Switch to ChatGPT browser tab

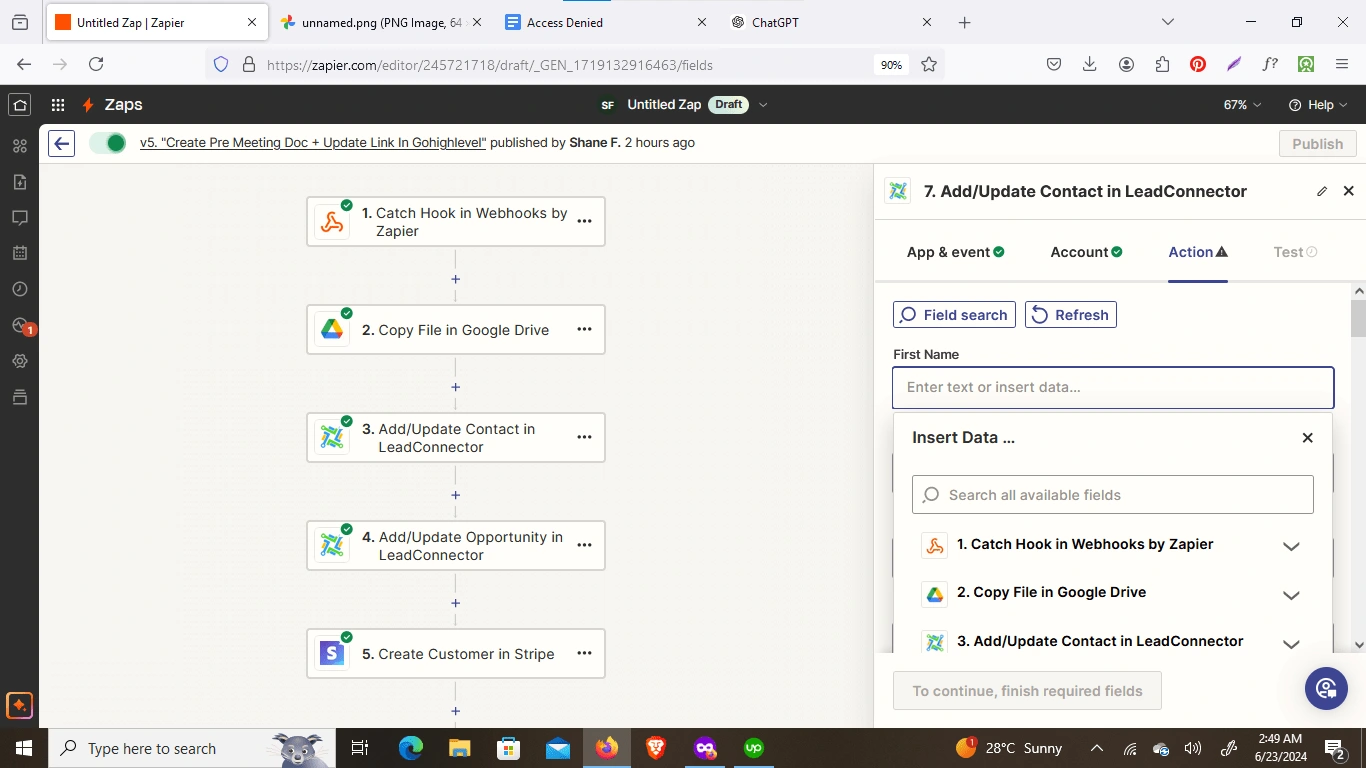click(832, 22)
